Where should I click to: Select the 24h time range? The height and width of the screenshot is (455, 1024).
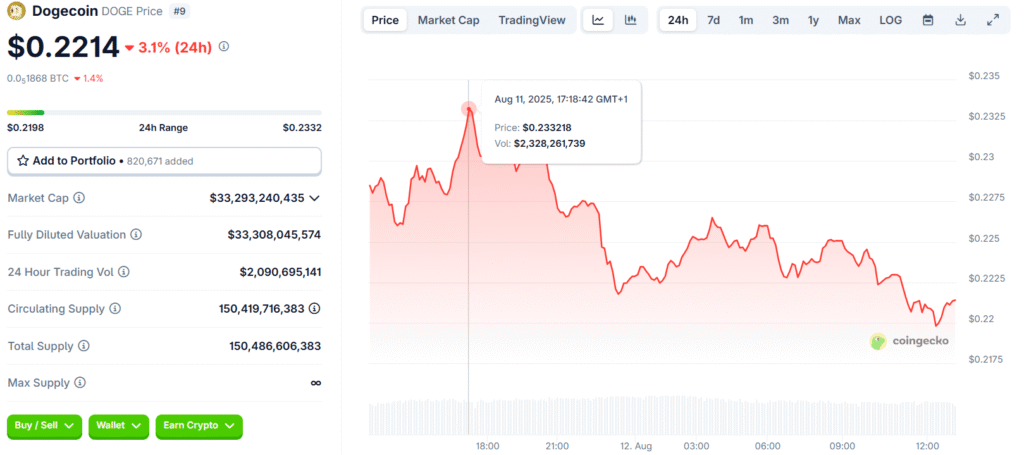(x=678, y=20)
